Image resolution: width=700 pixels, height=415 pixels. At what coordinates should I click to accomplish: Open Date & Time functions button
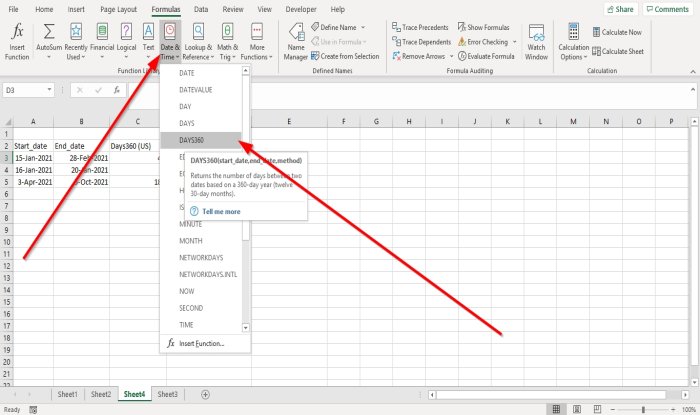(x=170, y=42)
